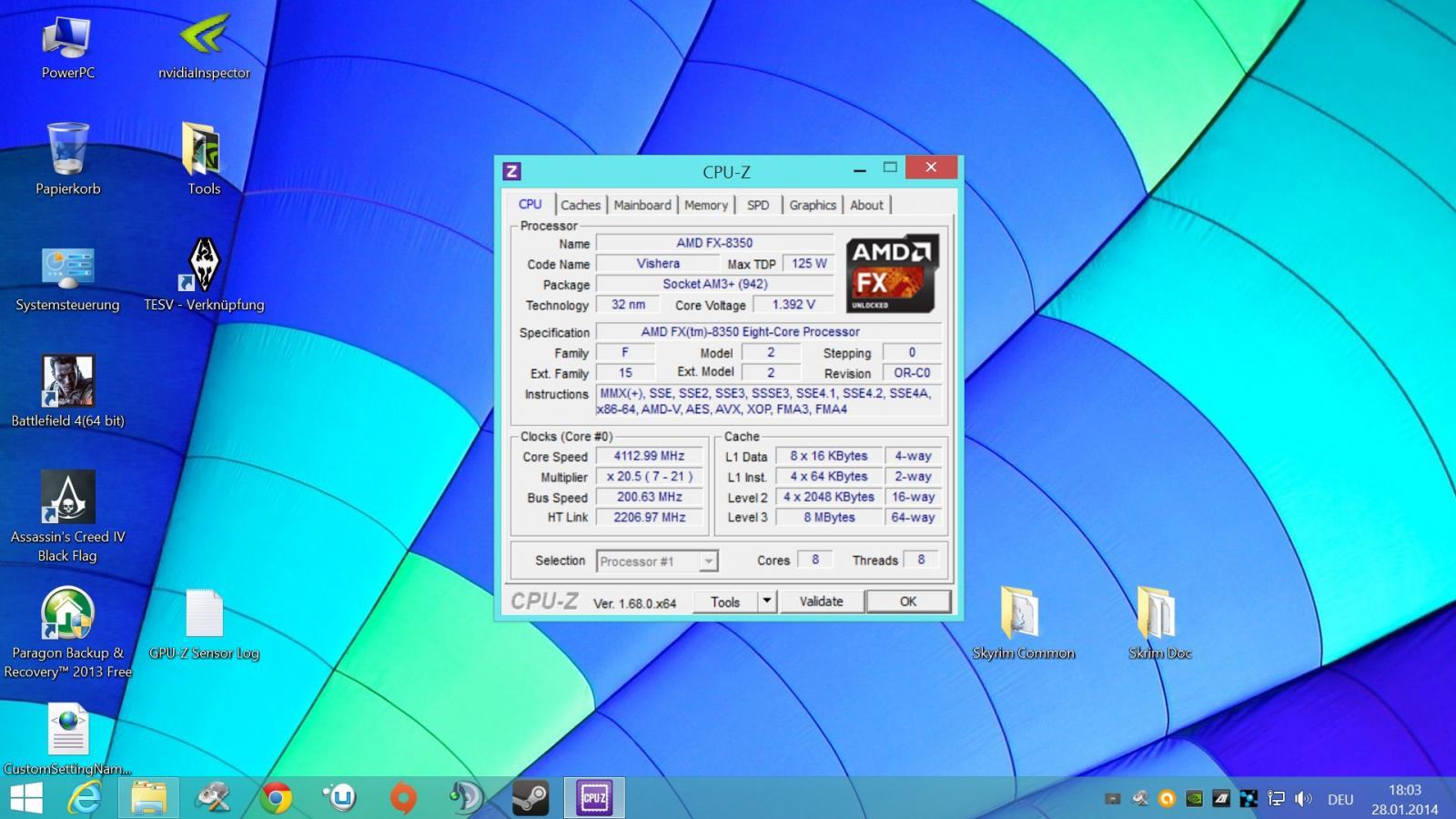Switch to the SPD tab
This screenshot has width=1456, height=819.
758,206
